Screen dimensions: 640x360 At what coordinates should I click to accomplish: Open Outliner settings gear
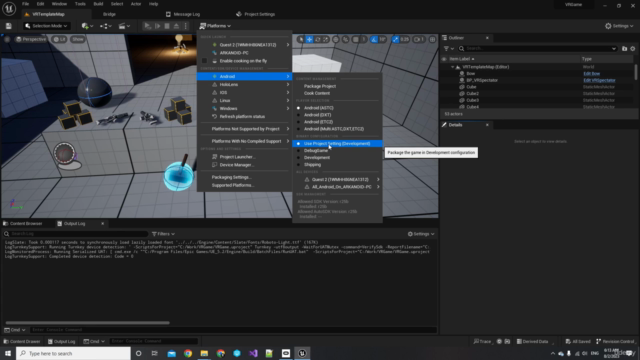[x=633, y=49]
